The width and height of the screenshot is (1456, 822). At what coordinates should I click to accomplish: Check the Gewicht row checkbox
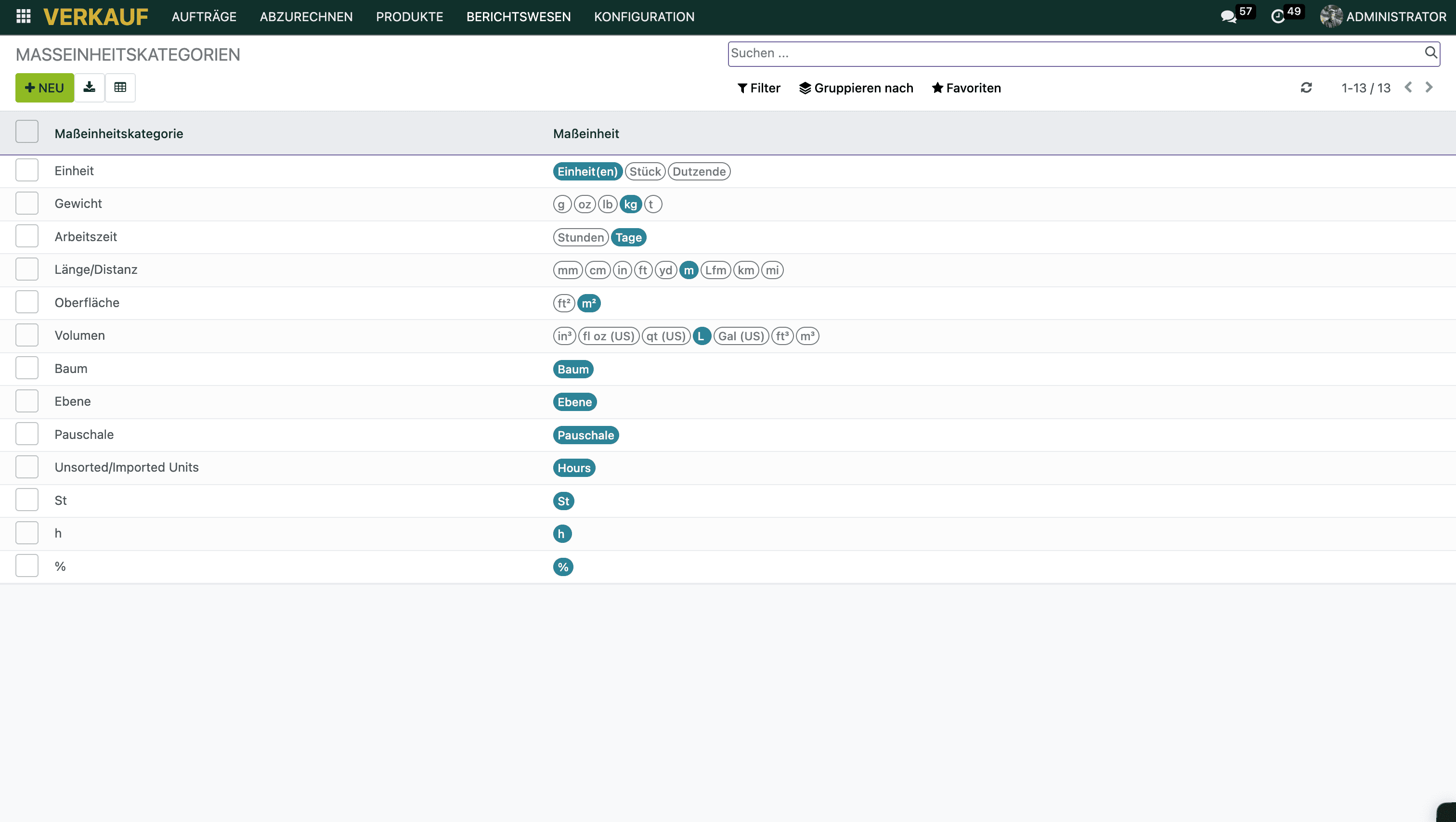(x=27, y=204)
